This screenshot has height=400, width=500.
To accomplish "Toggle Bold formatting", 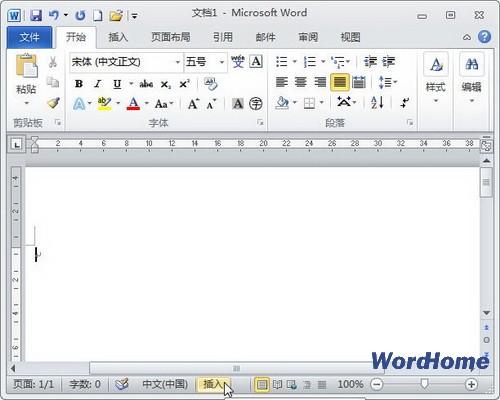I will pyautogui.click(x=79, y=84).
